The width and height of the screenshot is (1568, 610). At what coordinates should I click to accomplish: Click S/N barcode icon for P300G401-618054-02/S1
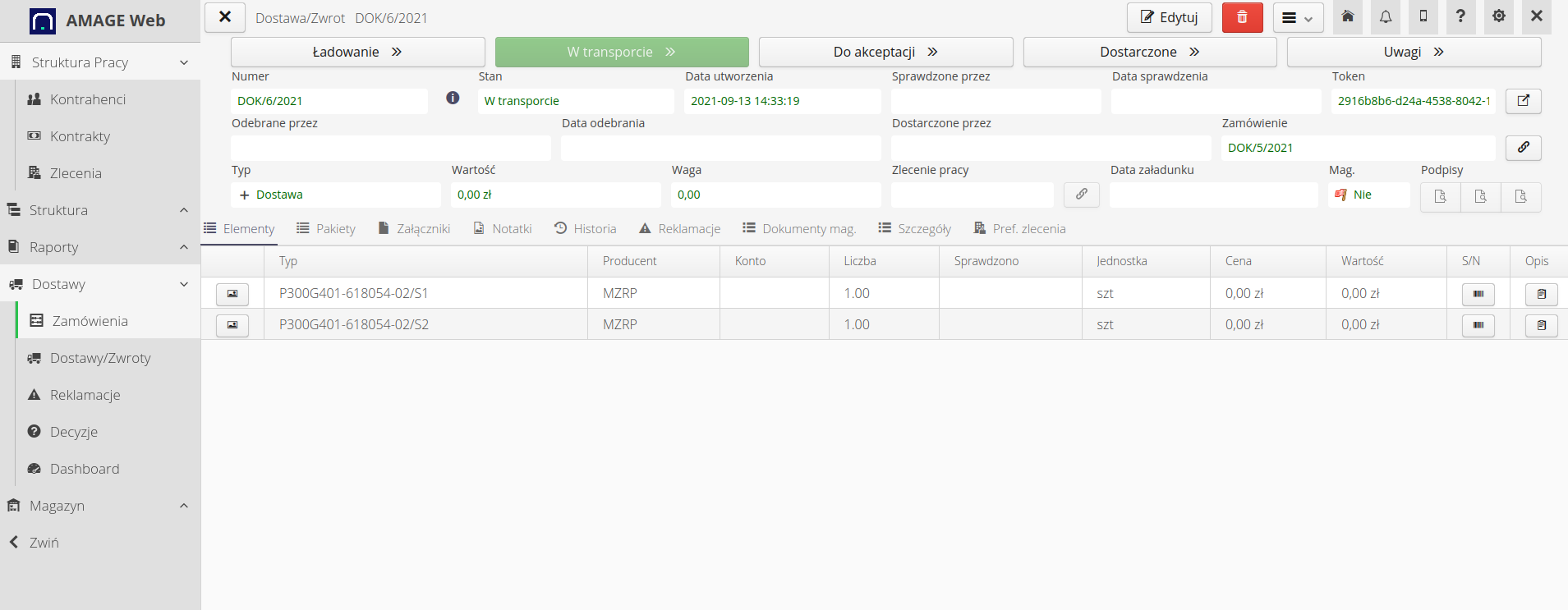[1478, 294]
